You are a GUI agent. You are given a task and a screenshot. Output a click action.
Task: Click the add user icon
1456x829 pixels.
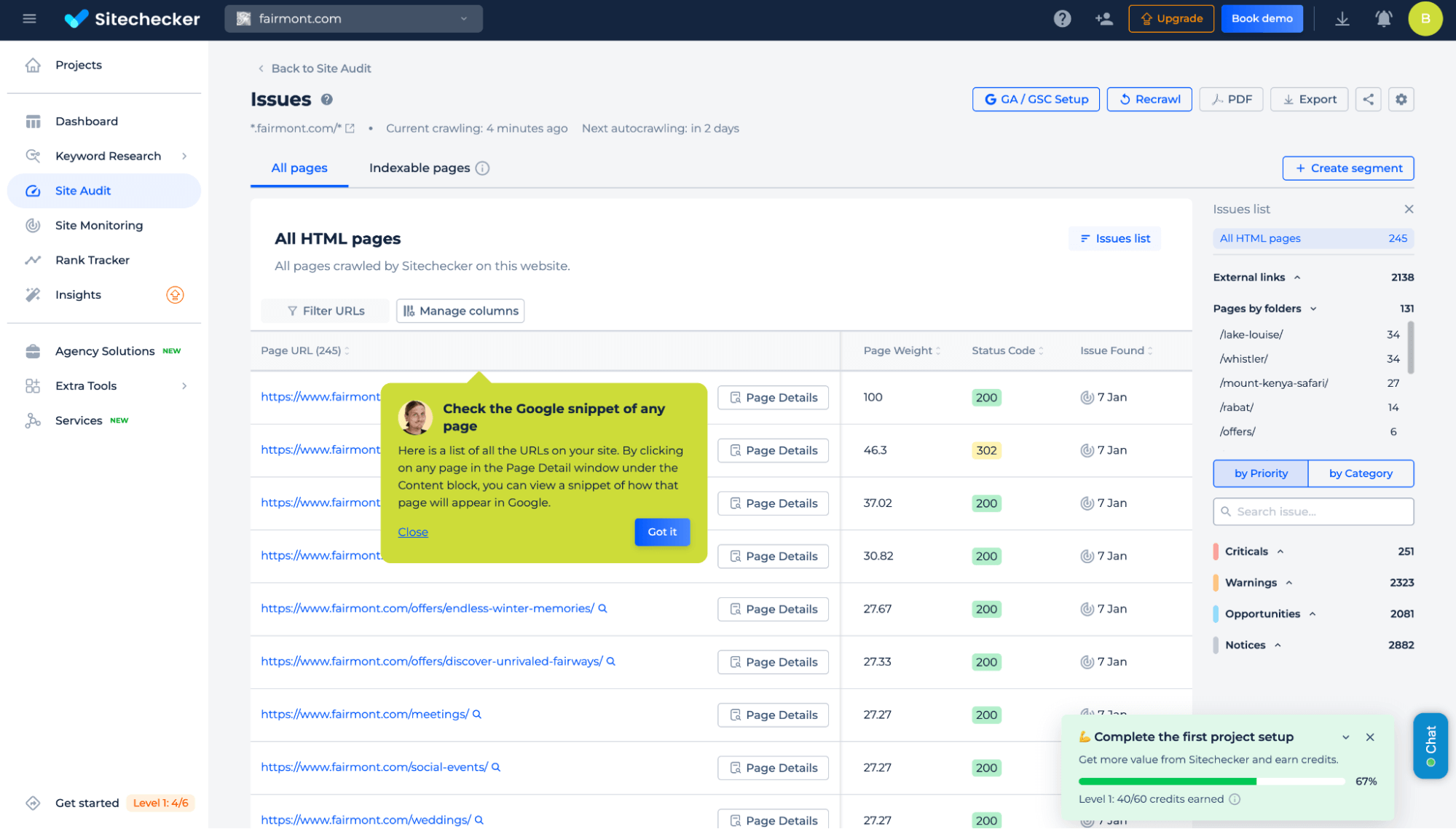(x=1103, y=19)
